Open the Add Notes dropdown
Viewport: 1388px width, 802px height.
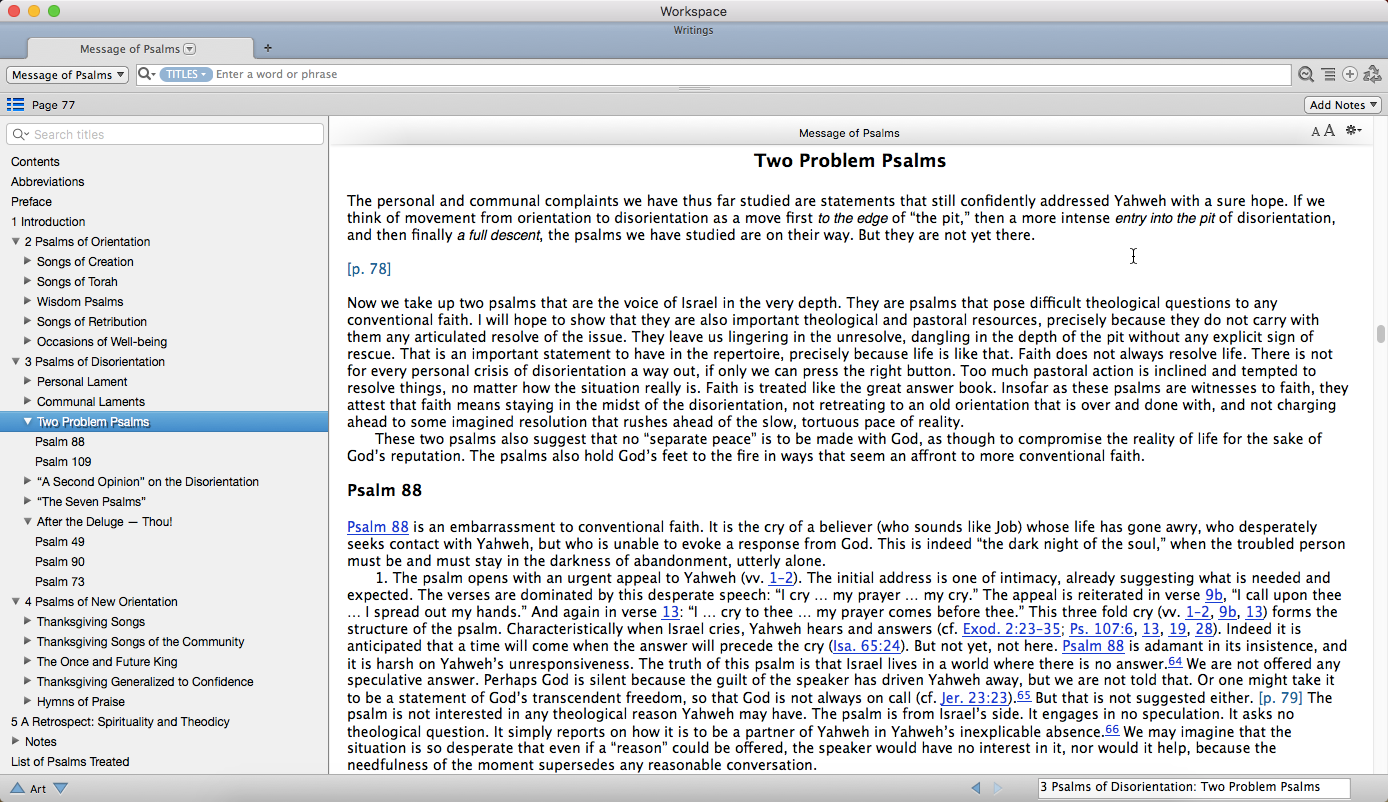coord(1343,105)
